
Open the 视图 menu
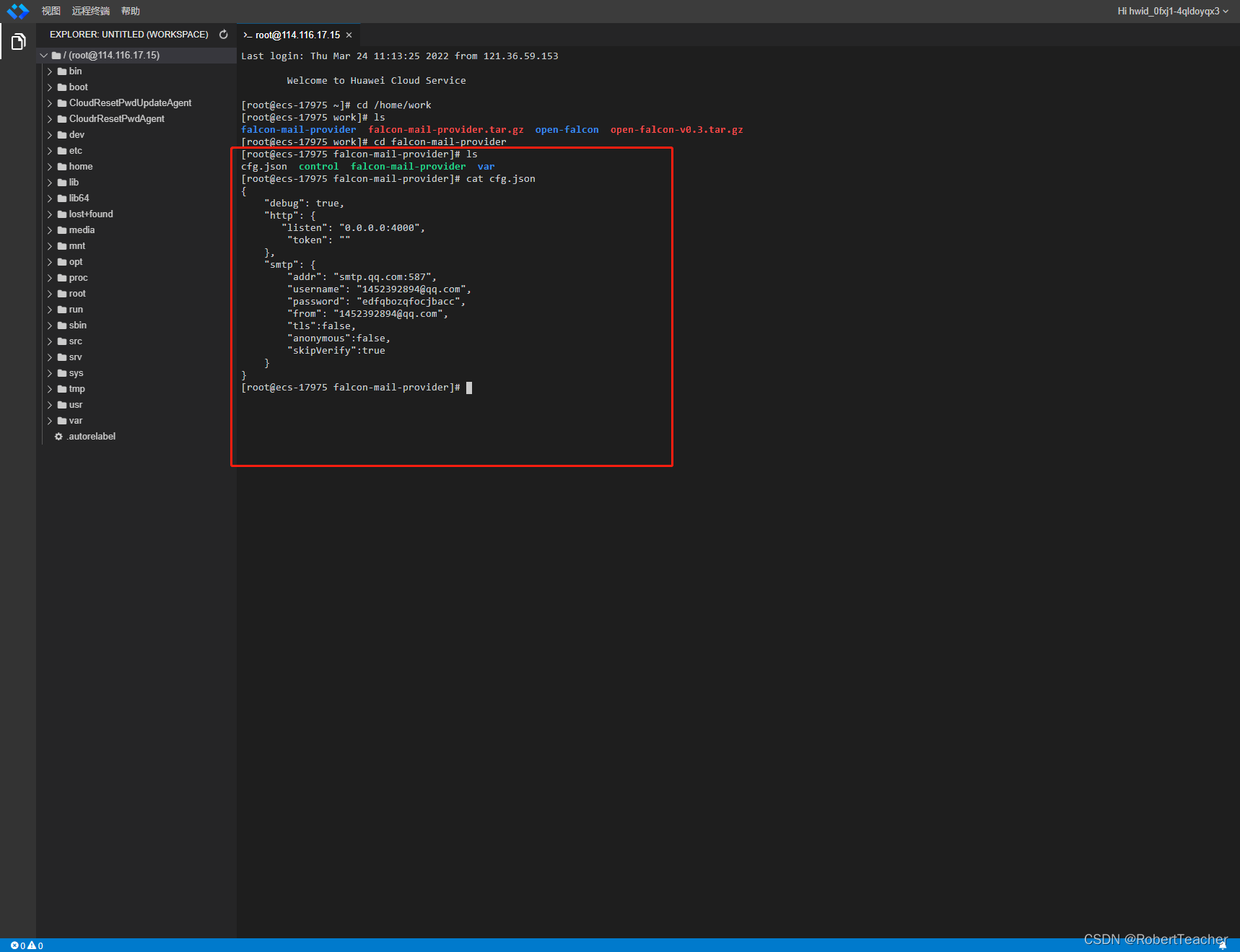coord(51,11)
